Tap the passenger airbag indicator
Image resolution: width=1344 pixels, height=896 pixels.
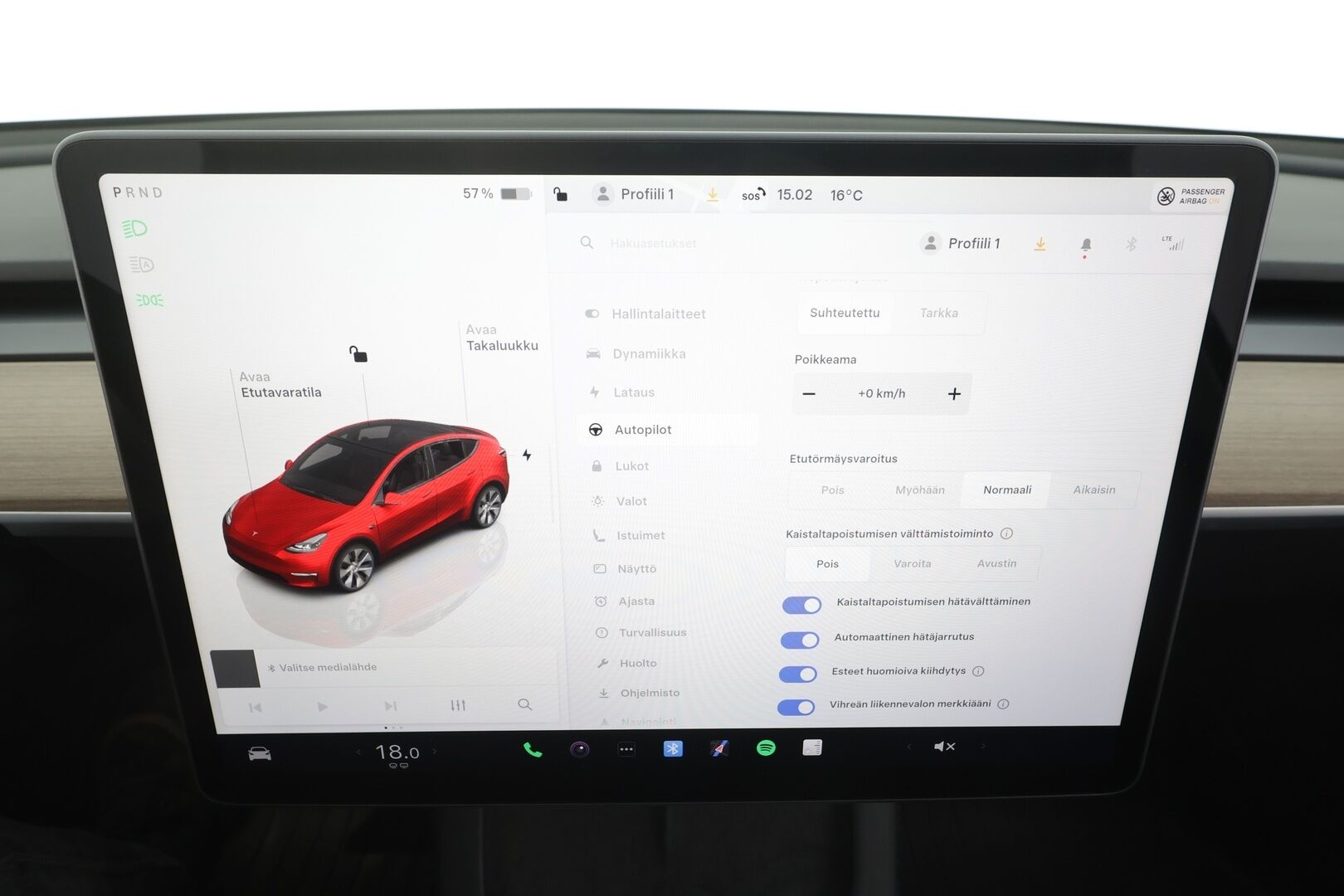(x=1191, y=196)
